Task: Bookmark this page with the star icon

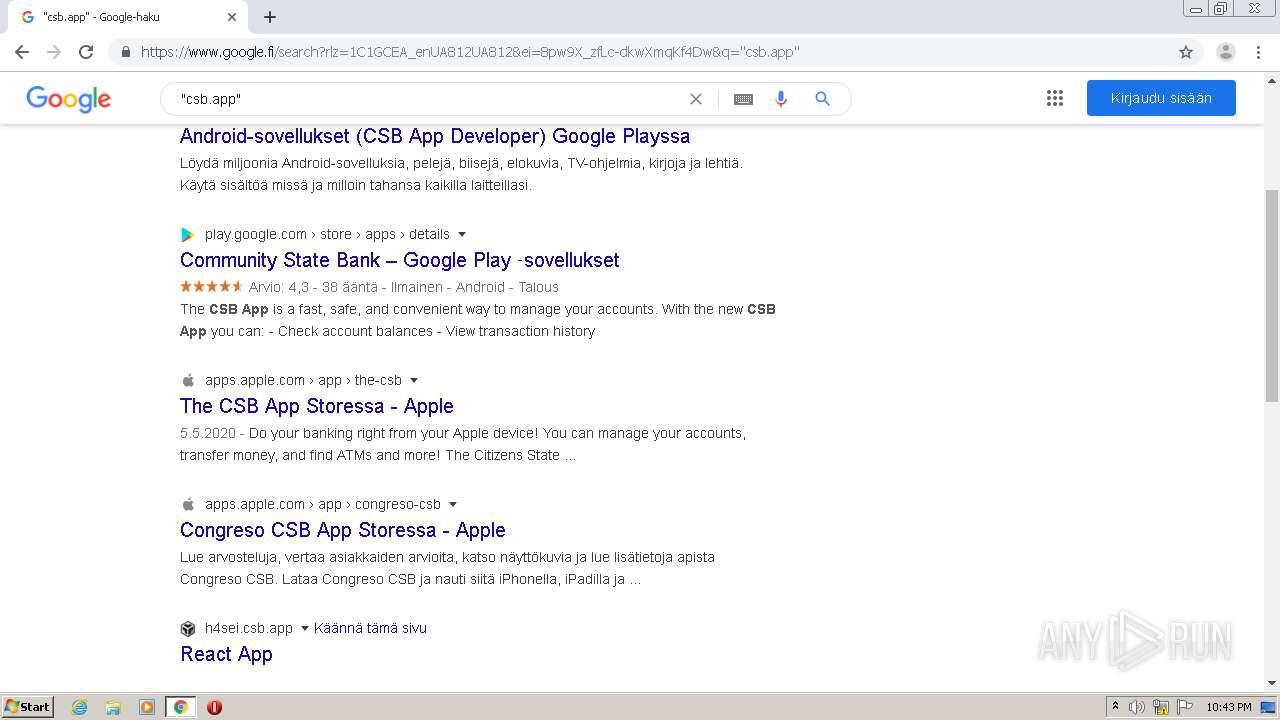Action: point(1186,52)
